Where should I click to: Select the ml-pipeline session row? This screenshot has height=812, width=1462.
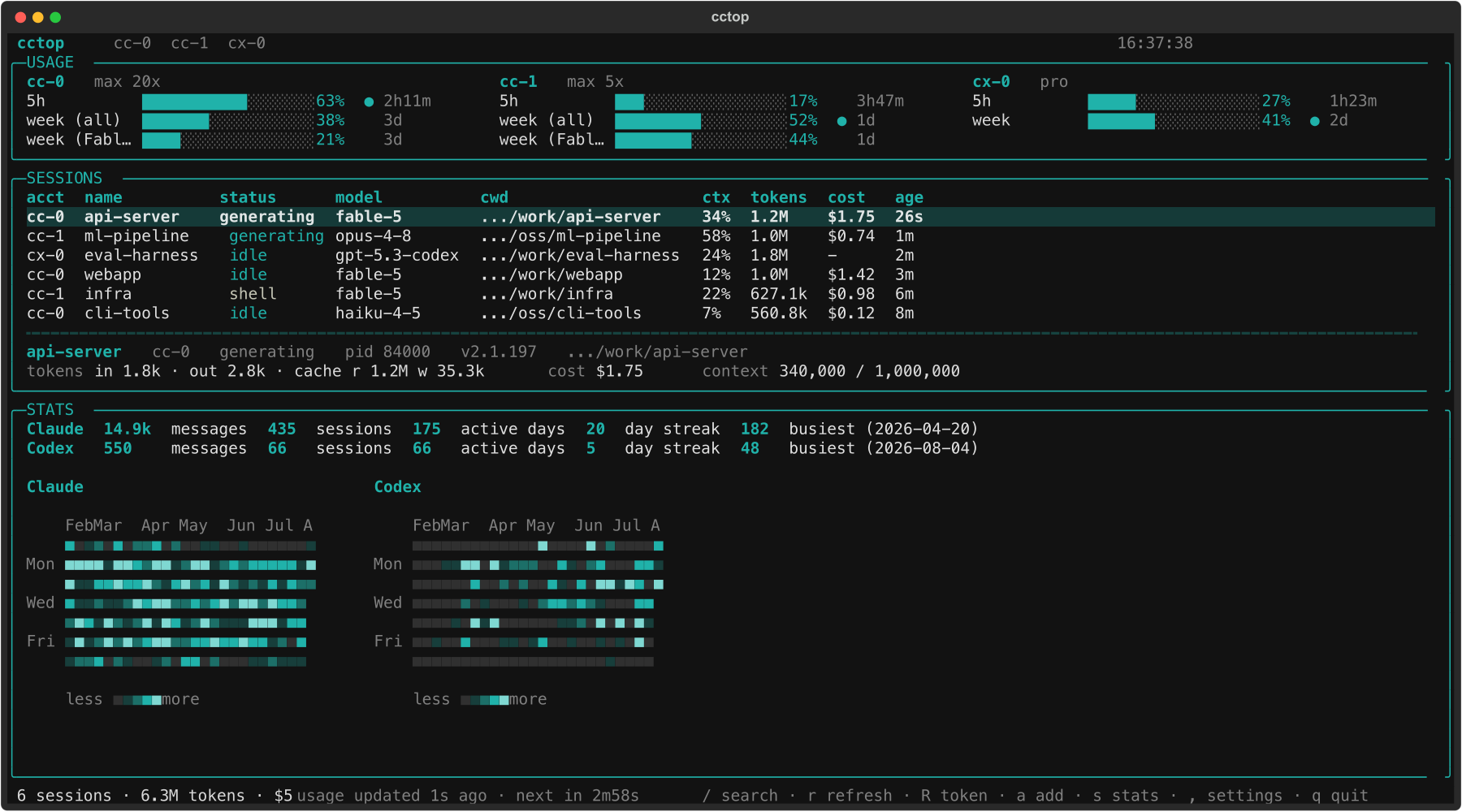coord(730,236)
